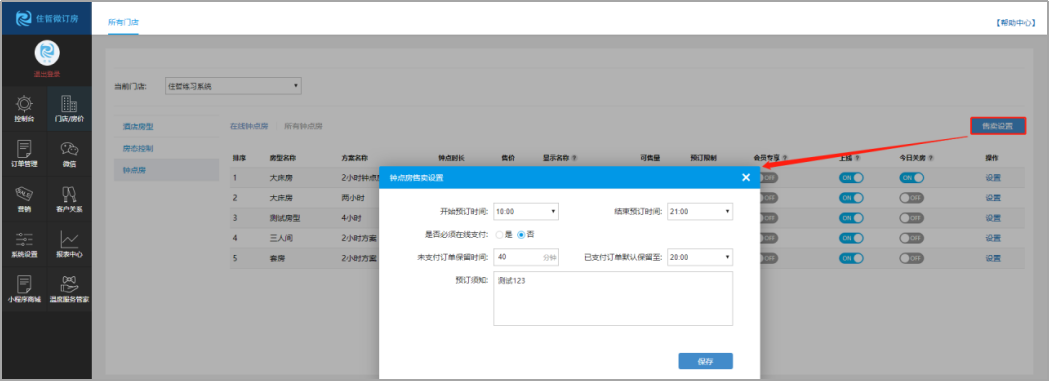Select 否 for 是否必须在线支付

pos(521,235)
